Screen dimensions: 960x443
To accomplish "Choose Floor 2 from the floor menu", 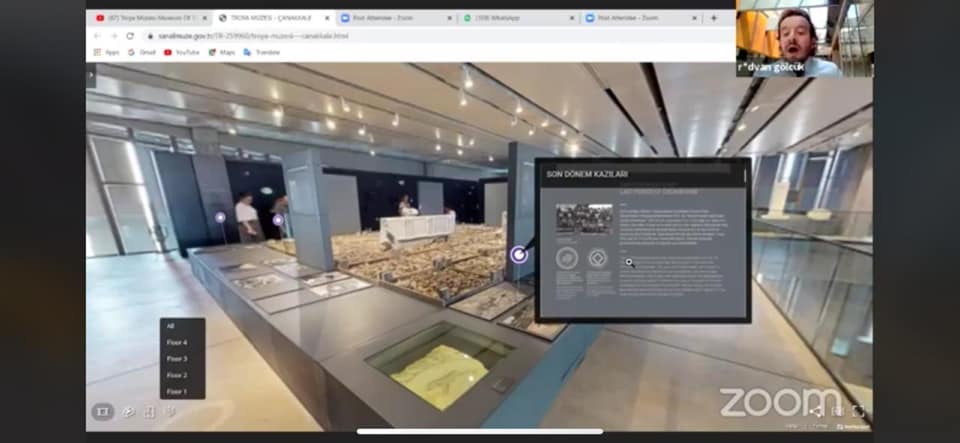I will pyautogui.click(x=177, y=375).
